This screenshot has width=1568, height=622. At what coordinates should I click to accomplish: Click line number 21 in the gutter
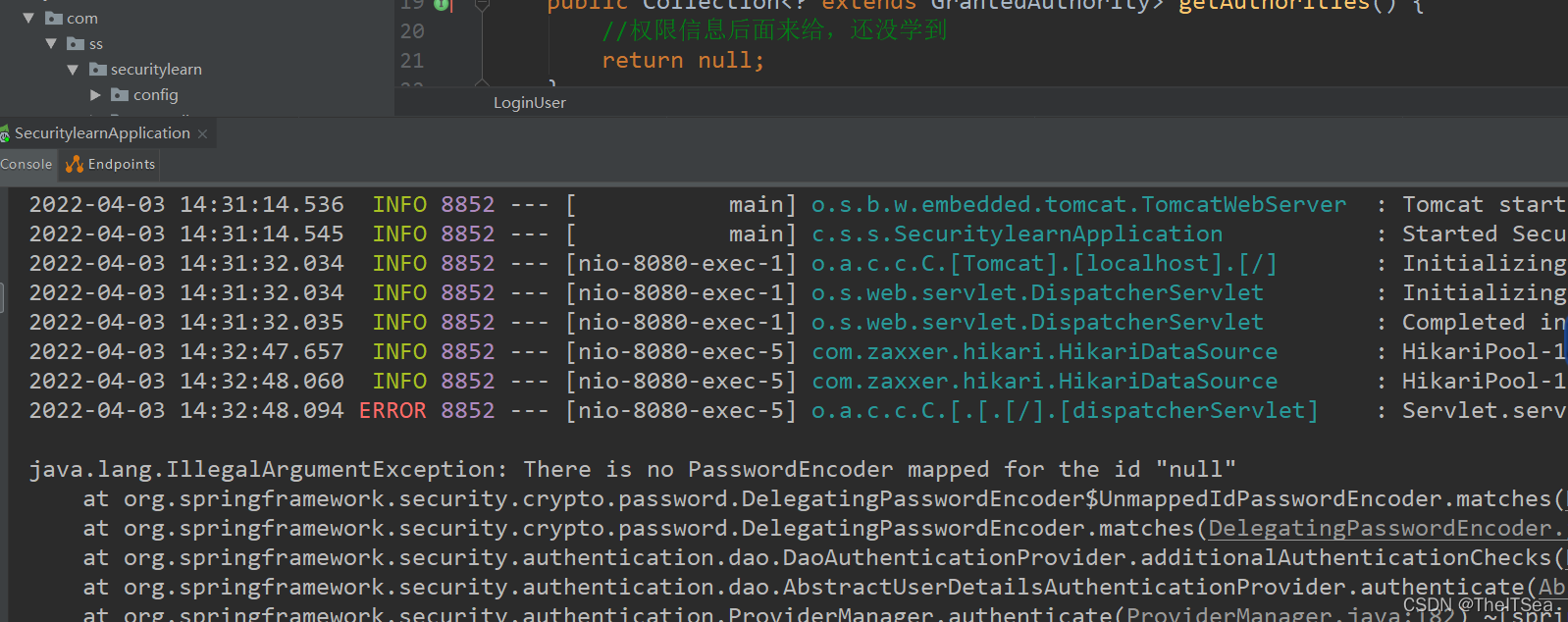pyautogui.click(x=412, y=61)
